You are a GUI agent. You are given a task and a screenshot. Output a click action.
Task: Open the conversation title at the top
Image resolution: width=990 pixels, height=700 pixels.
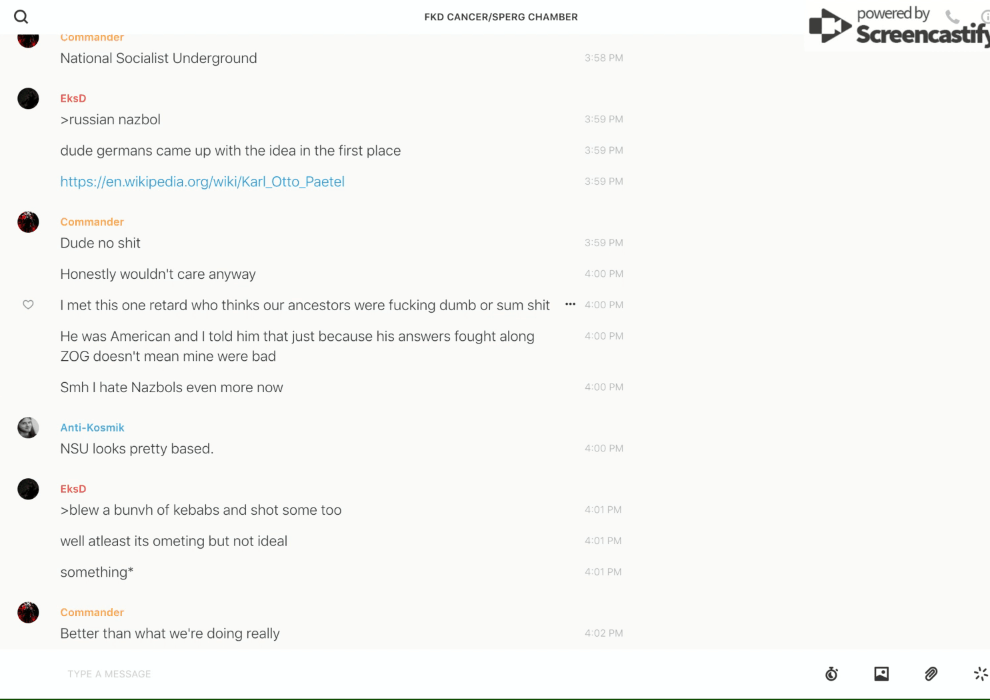(x=501, y=17)
